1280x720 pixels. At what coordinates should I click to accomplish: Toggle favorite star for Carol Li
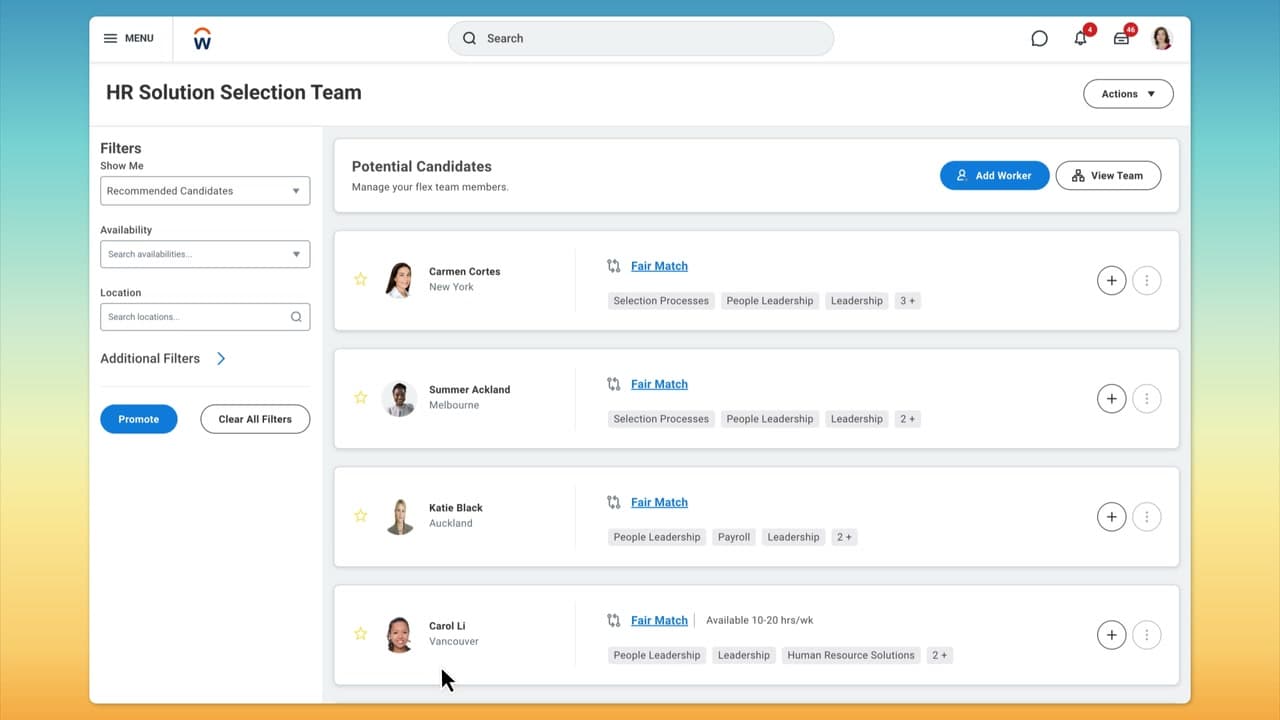(x=361, y=633)
